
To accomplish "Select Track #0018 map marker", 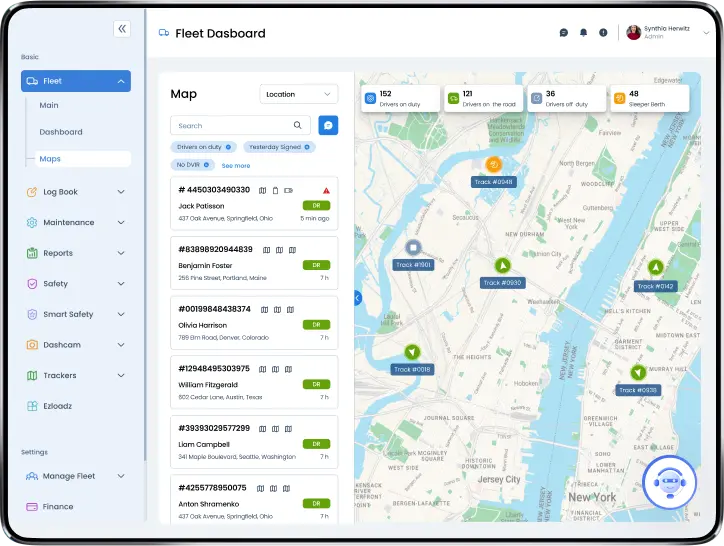I will (412, 352).
